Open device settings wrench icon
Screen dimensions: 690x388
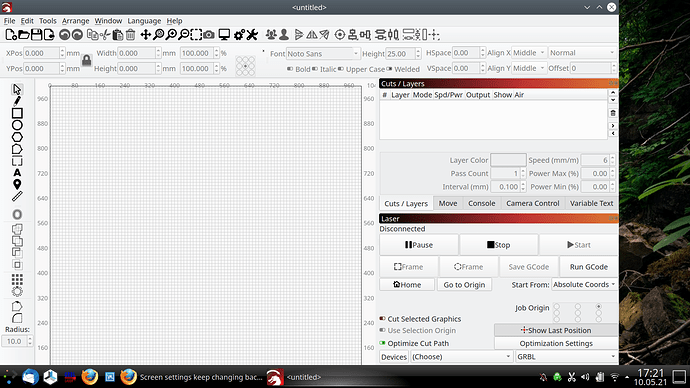coord(252,35)
